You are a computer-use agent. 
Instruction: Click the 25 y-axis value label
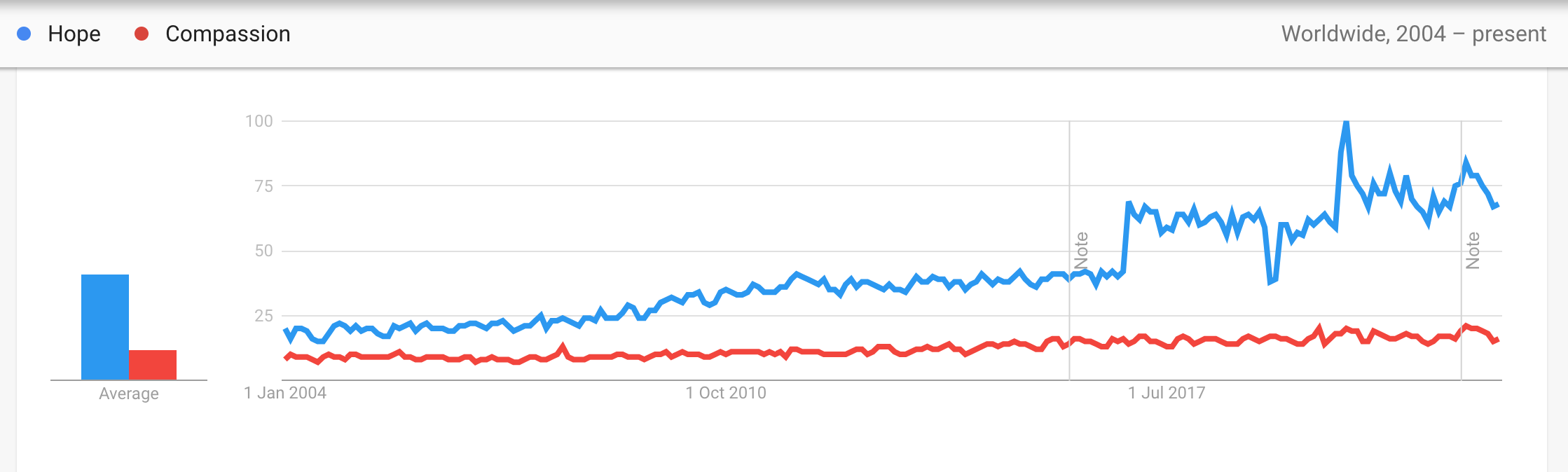264,316
